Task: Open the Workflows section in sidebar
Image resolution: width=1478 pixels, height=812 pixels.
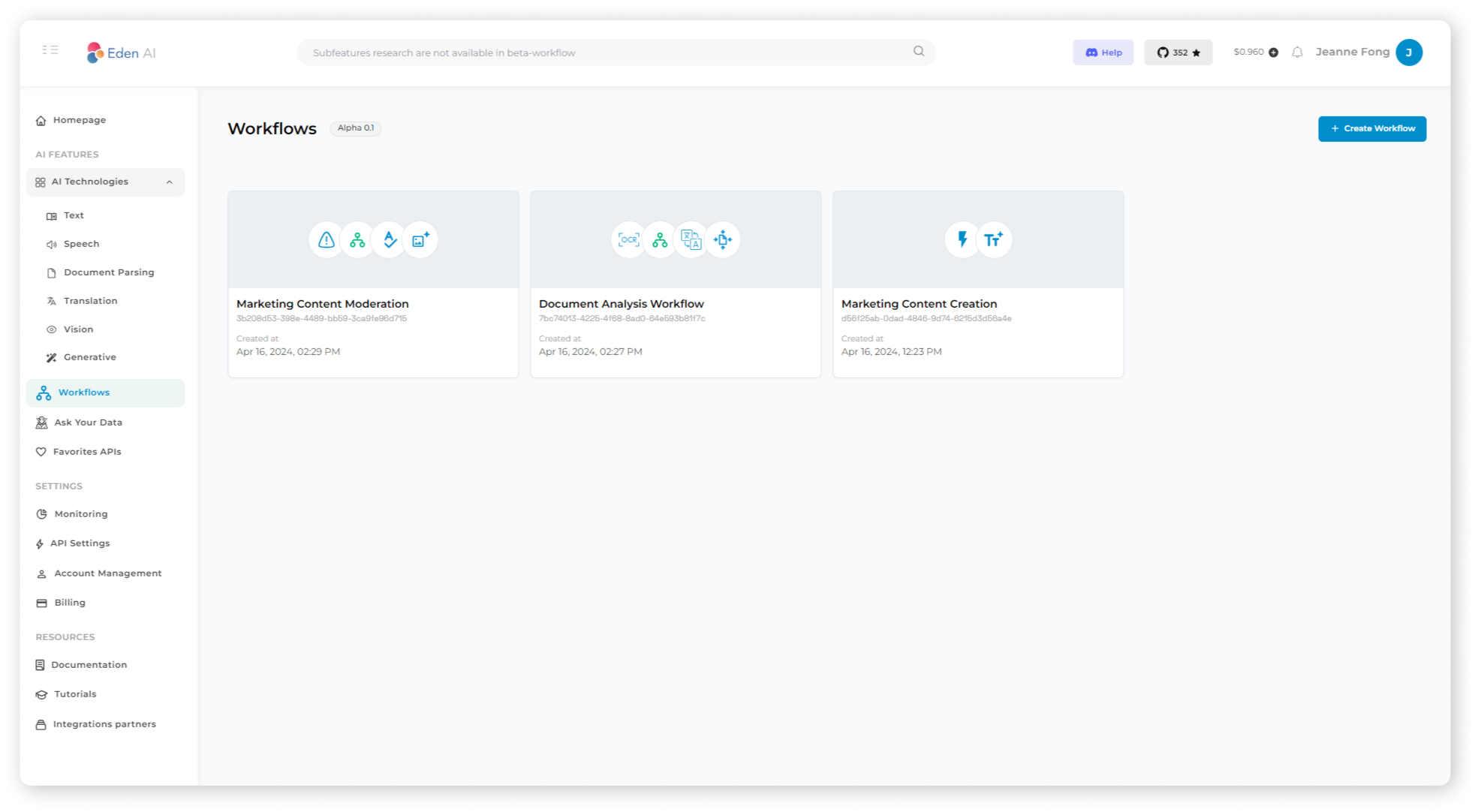Action: coord(83,392)
